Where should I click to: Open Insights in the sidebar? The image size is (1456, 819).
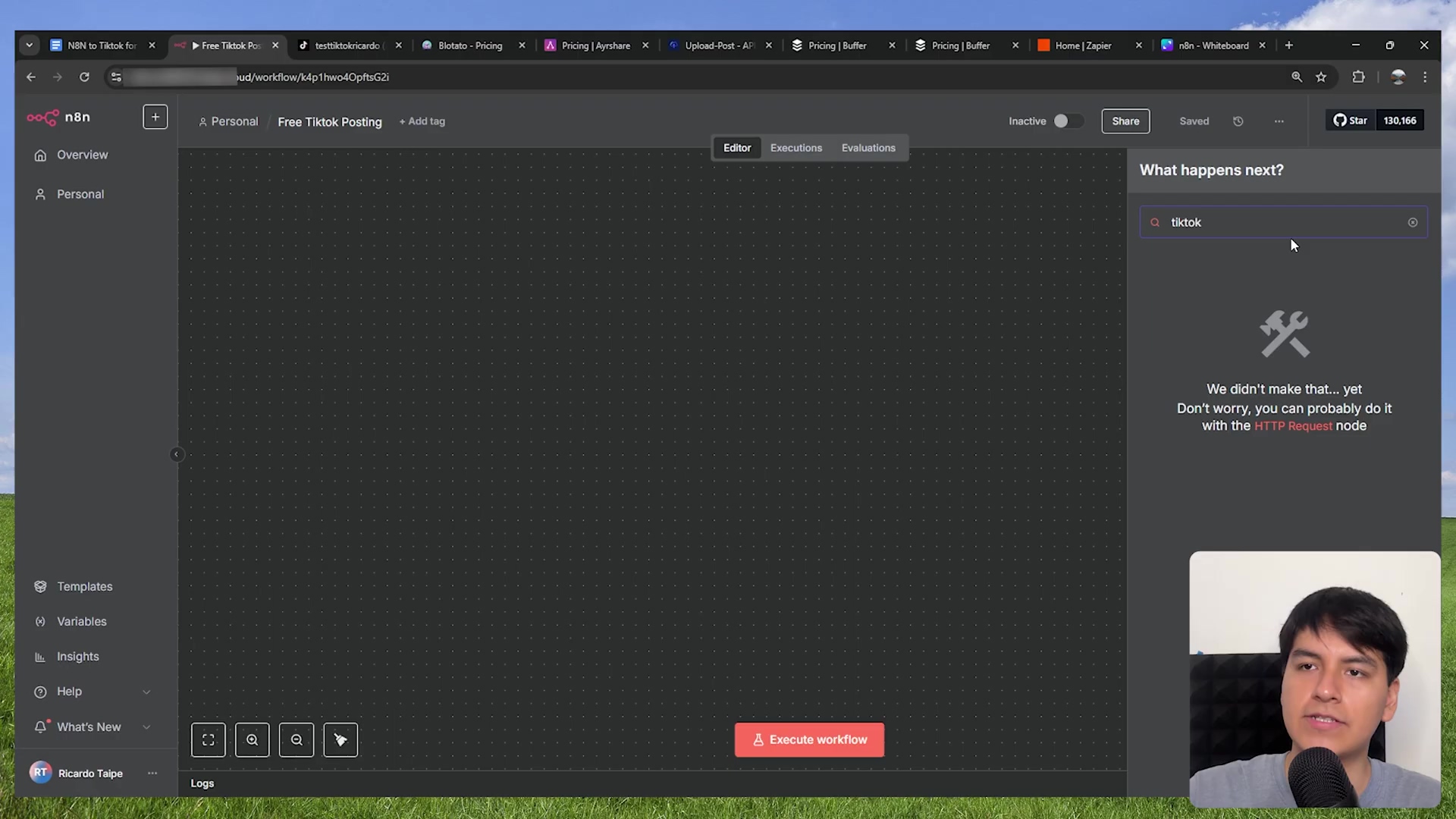77,656
